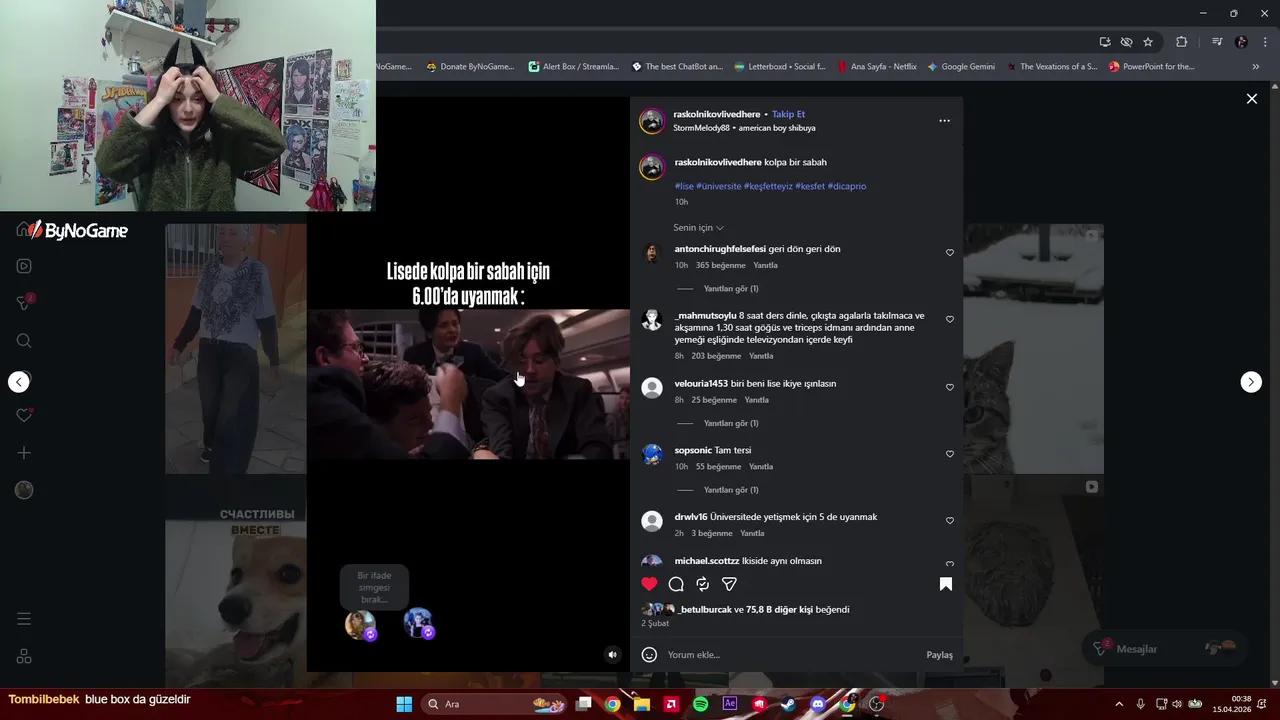This screenshot has height=720, width=1280.
Task: Open OBS Studio from the taskbar
Action: pyautogui.click(x=877, y=704)
